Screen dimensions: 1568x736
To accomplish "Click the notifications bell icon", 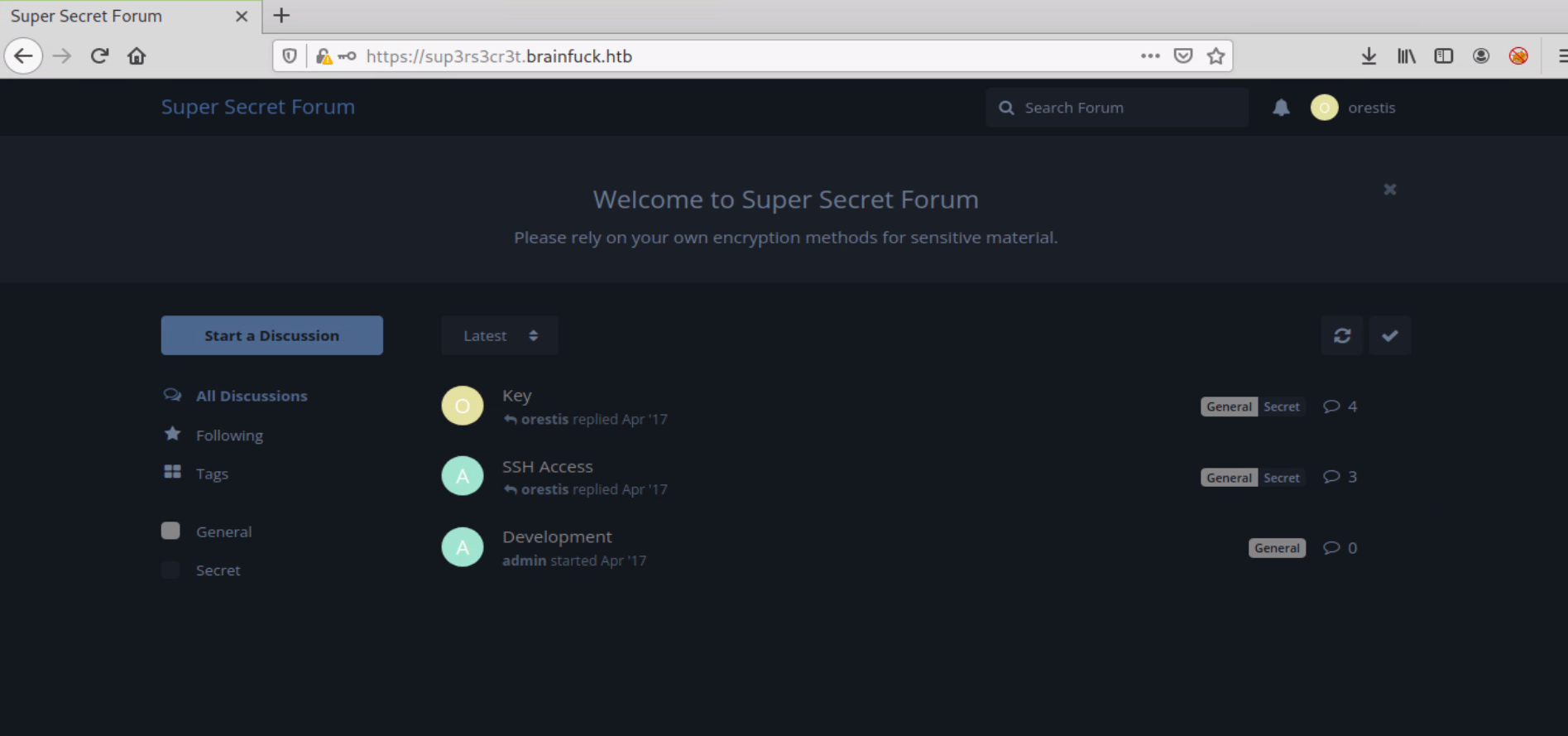I will click(1281, 108).
